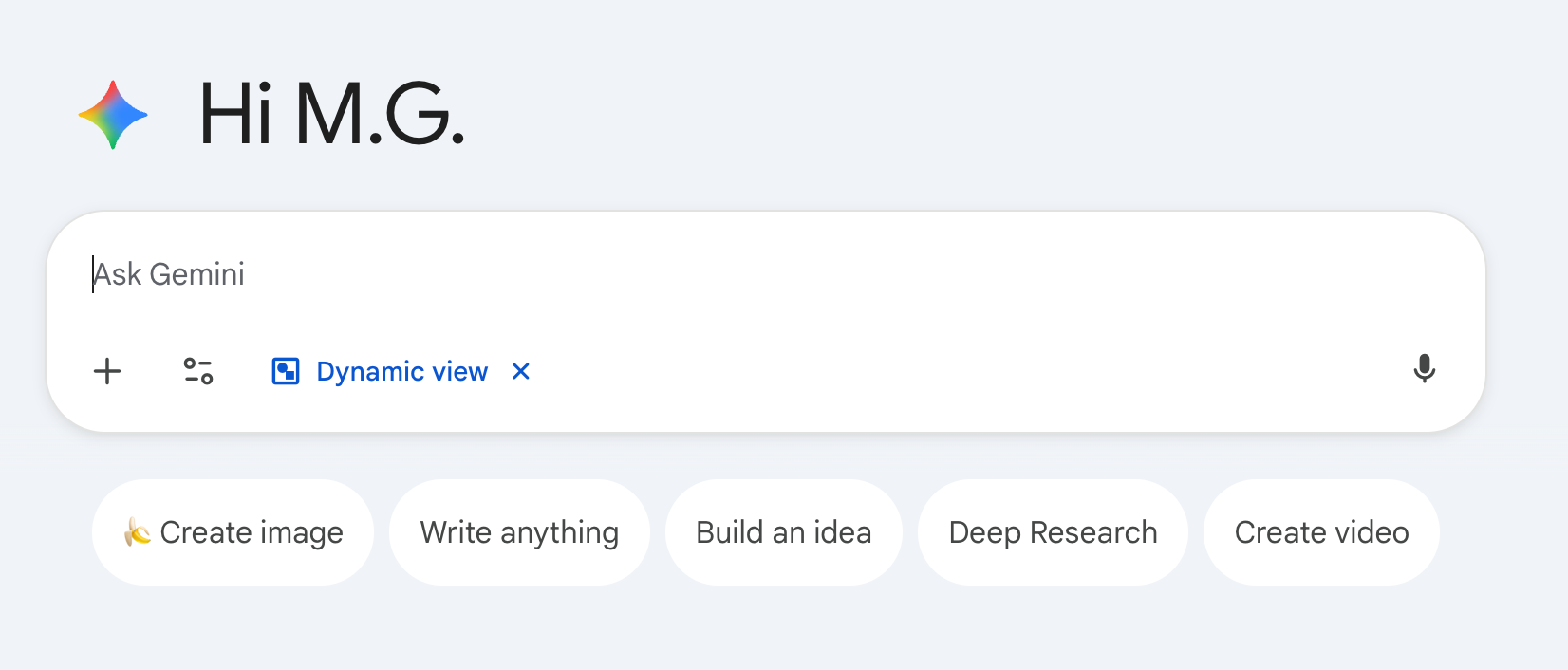Start a "Deep Research" session

click(1053, 532)
